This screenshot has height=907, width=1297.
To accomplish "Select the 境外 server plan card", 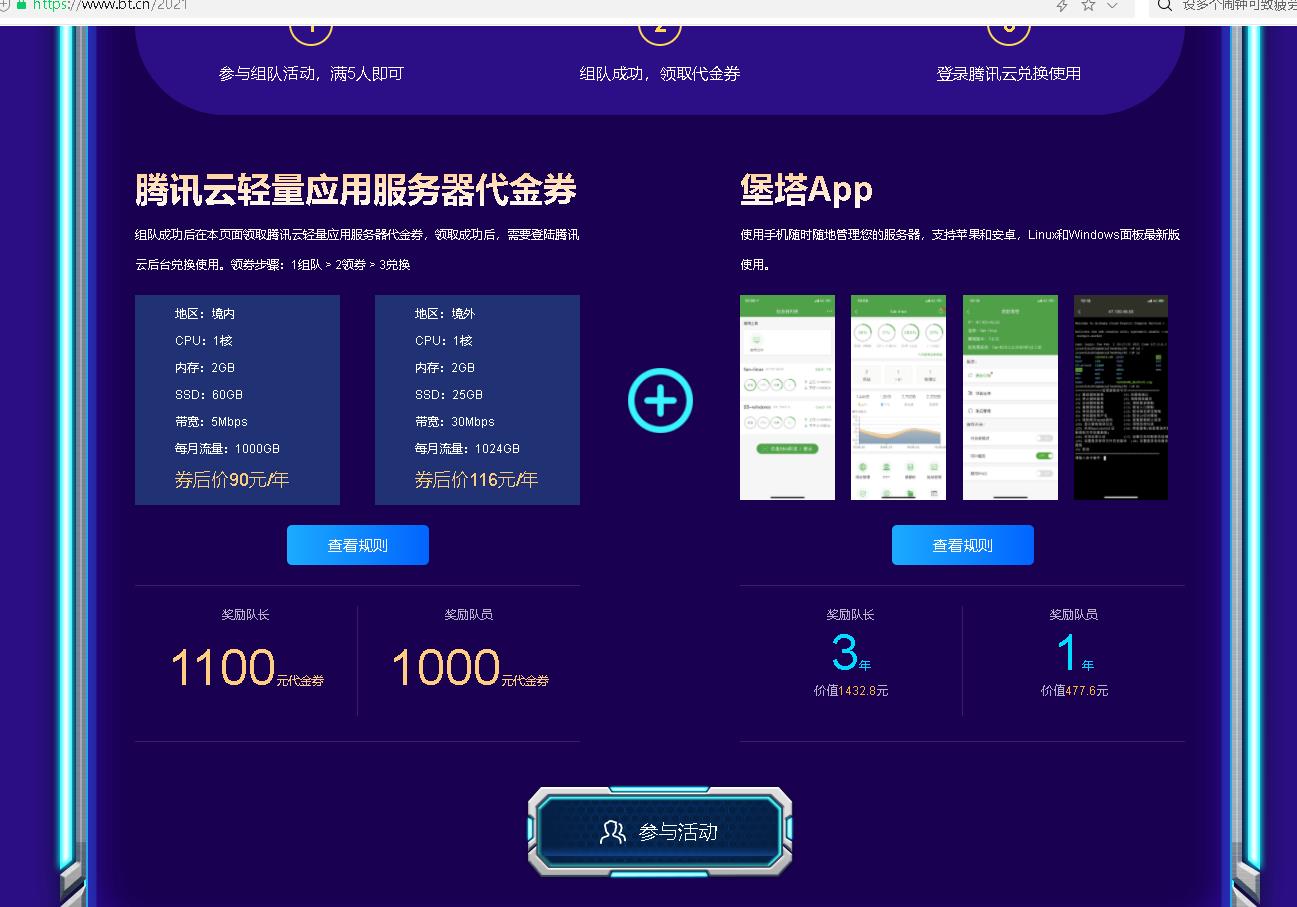I will (477, 399).
